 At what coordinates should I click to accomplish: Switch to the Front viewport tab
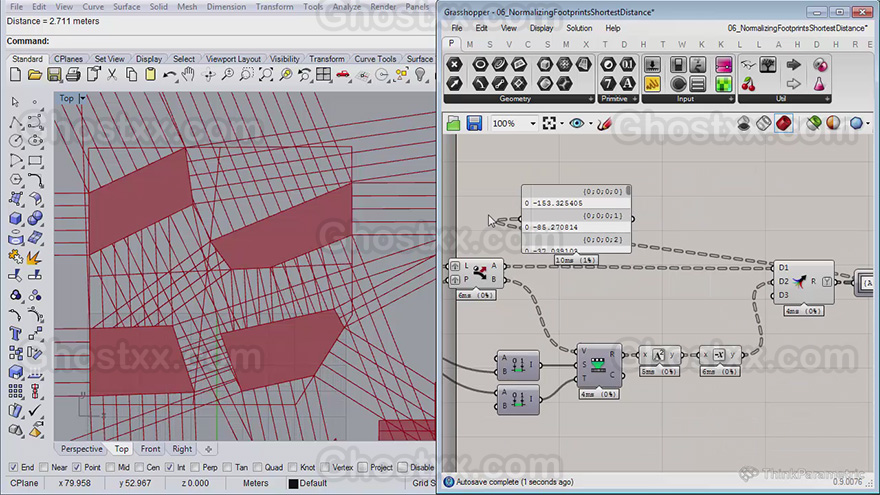(150, 449)
